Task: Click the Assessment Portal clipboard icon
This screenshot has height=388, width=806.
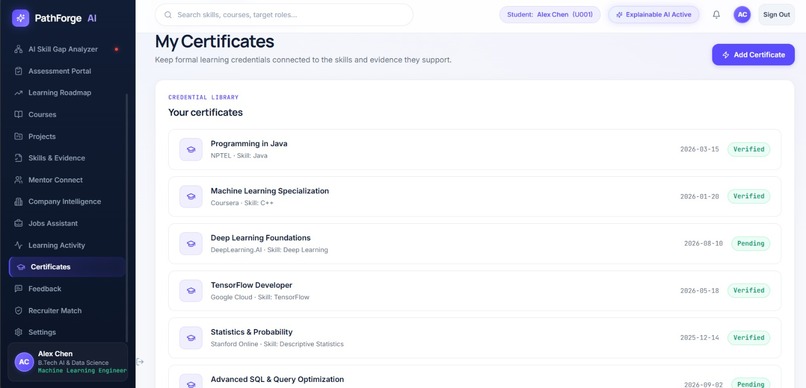Action: coord(19,71)
